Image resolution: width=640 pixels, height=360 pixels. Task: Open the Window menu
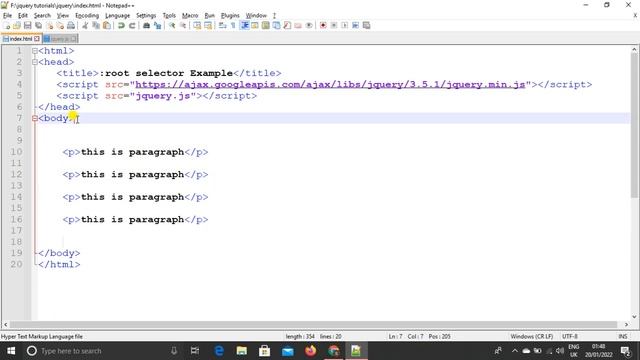pyautogui.click(x=256, y=16)
